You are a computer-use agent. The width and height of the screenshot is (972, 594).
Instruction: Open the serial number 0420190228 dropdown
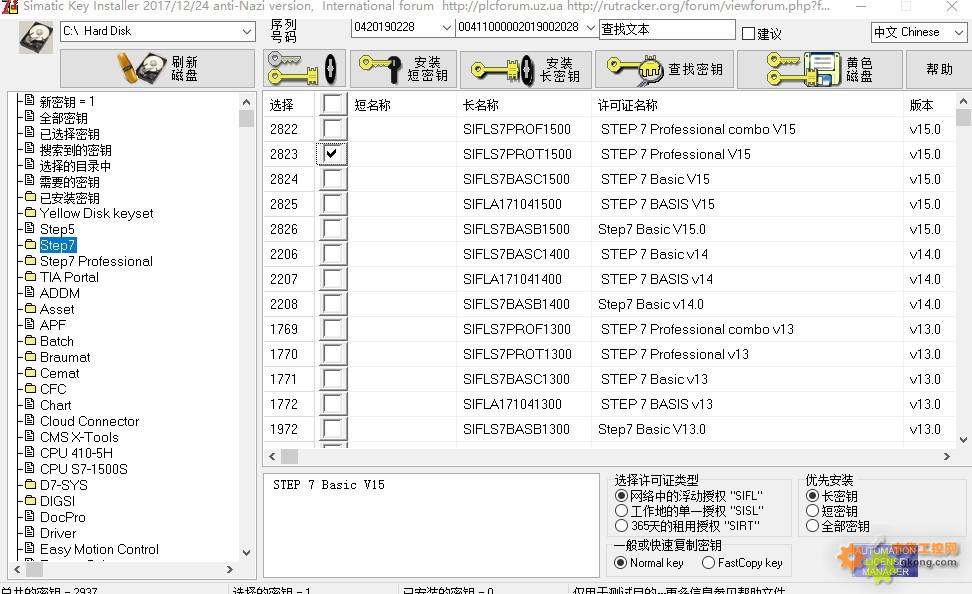pyautogui.click(x=446, y=27)
